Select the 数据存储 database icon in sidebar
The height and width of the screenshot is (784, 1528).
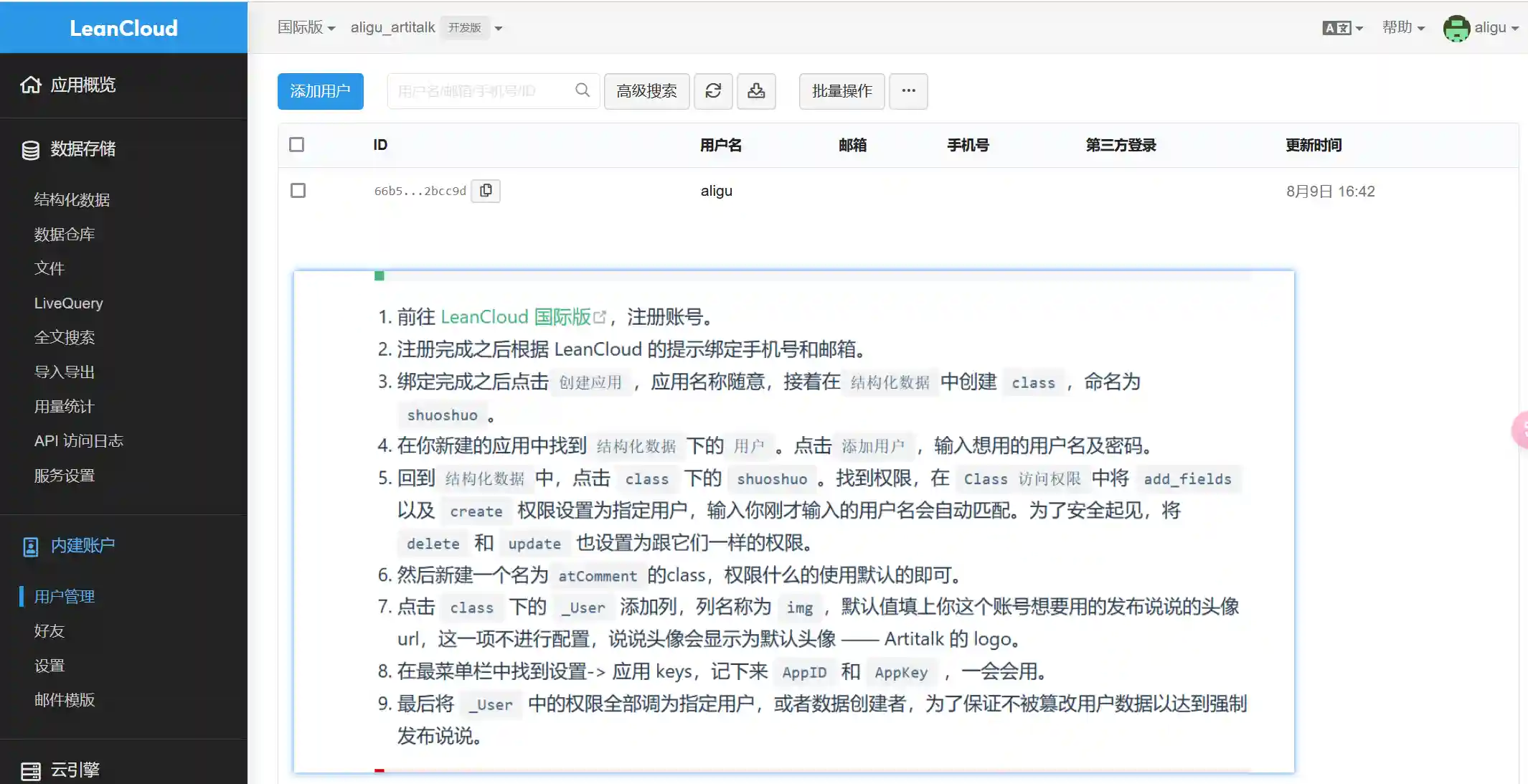point(29,149)
